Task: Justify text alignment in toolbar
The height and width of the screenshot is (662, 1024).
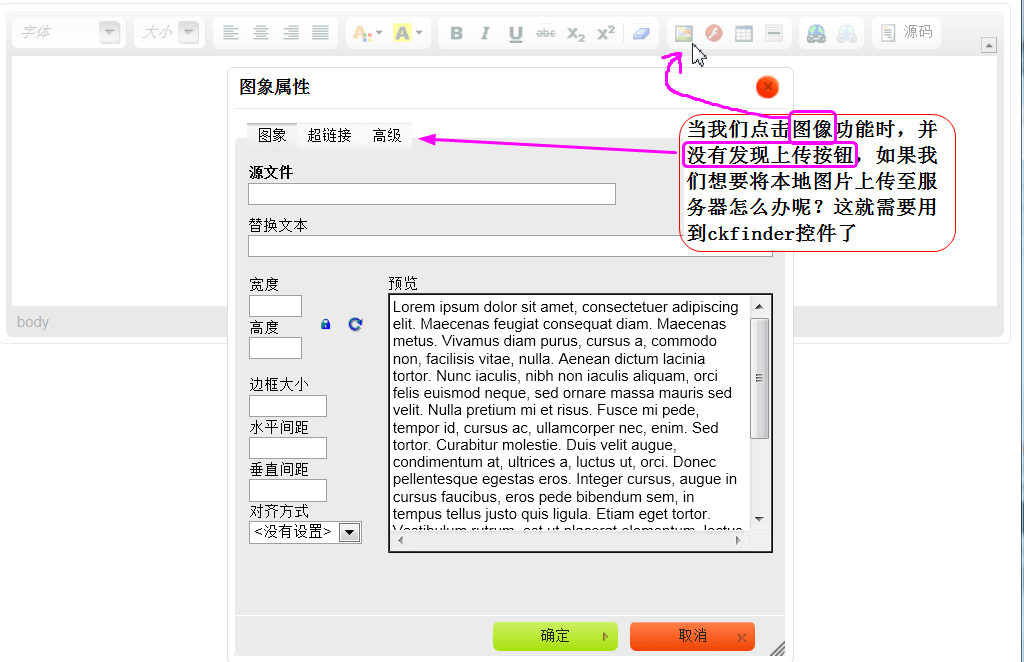Action: tap(321, 33)
